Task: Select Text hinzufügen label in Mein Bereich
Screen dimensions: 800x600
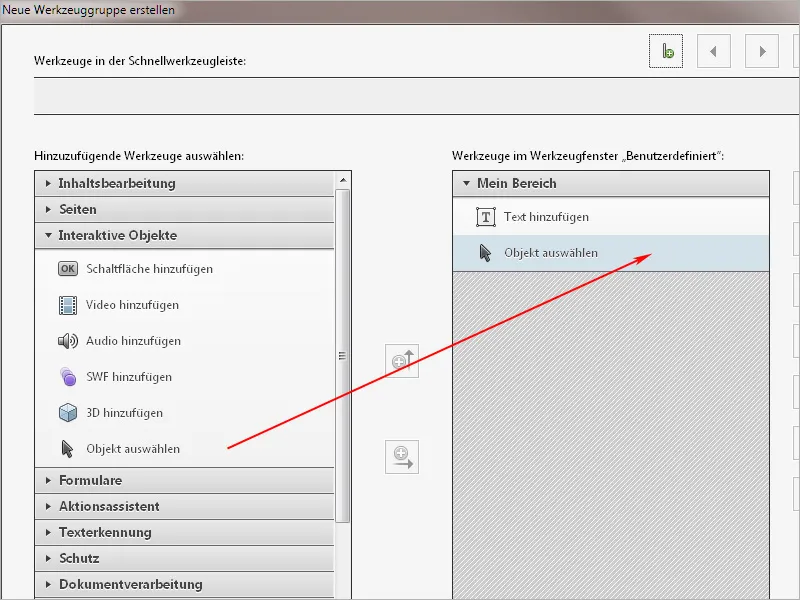Action: coord(546,217)
